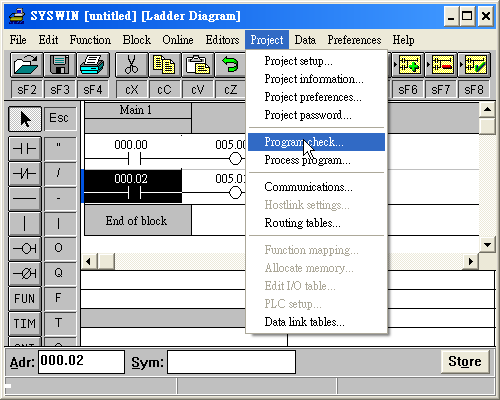Click the T shortcut key button

[x=59, y=323]
